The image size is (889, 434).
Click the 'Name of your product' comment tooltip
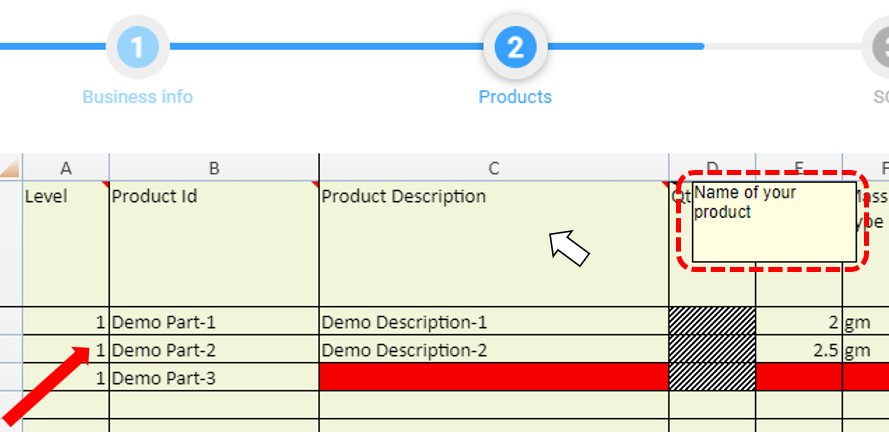point(774,221)
